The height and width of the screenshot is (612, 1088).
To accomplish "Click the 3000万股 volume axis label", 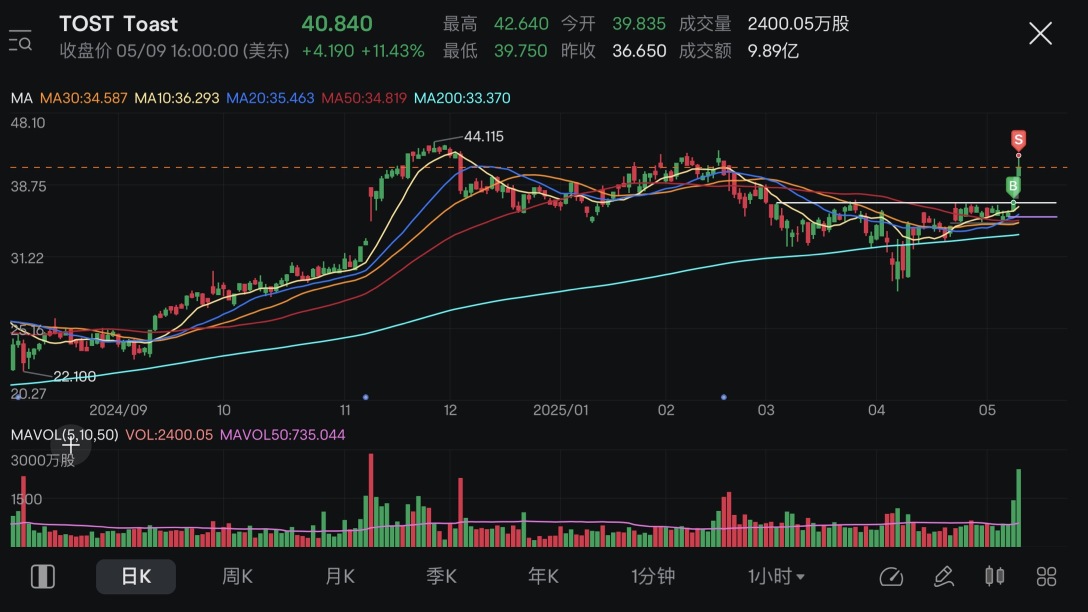I will [42, 460].
